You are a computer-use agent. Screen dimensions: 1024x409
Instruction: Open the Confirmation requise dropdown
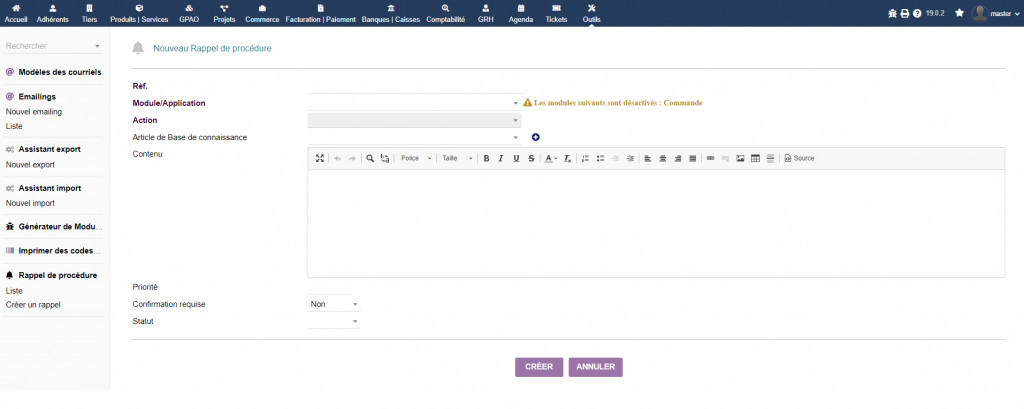334,304
